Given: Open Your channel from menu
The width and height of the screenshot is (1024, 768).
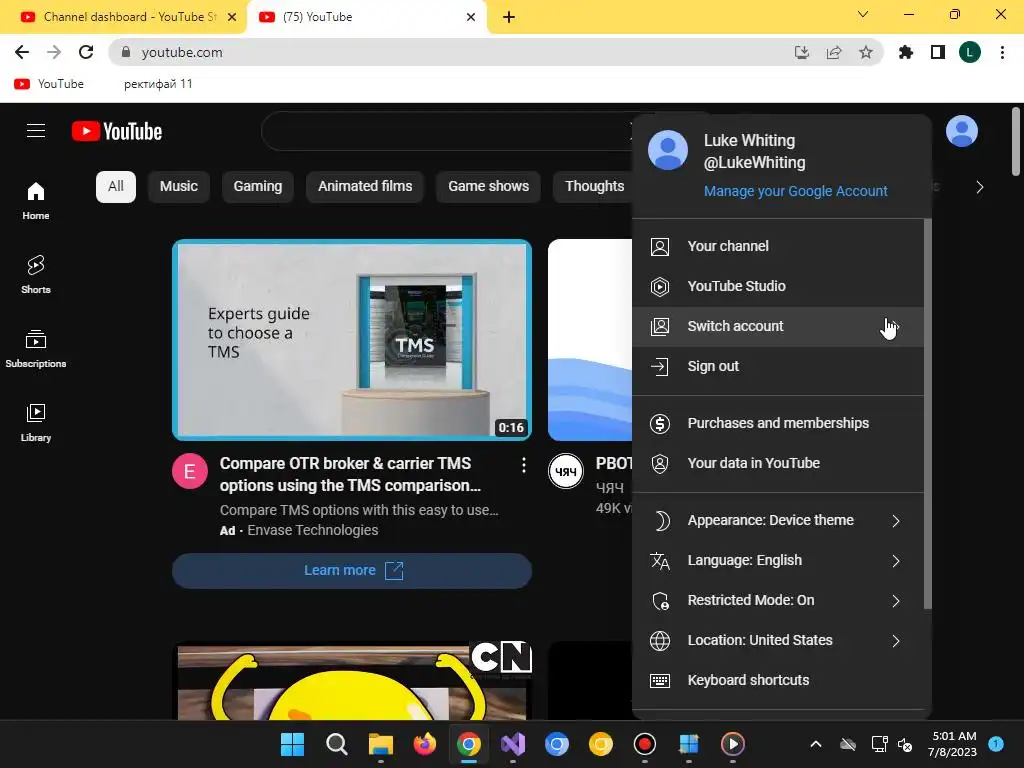Looking at the screenshot, I should pos(778,246).
